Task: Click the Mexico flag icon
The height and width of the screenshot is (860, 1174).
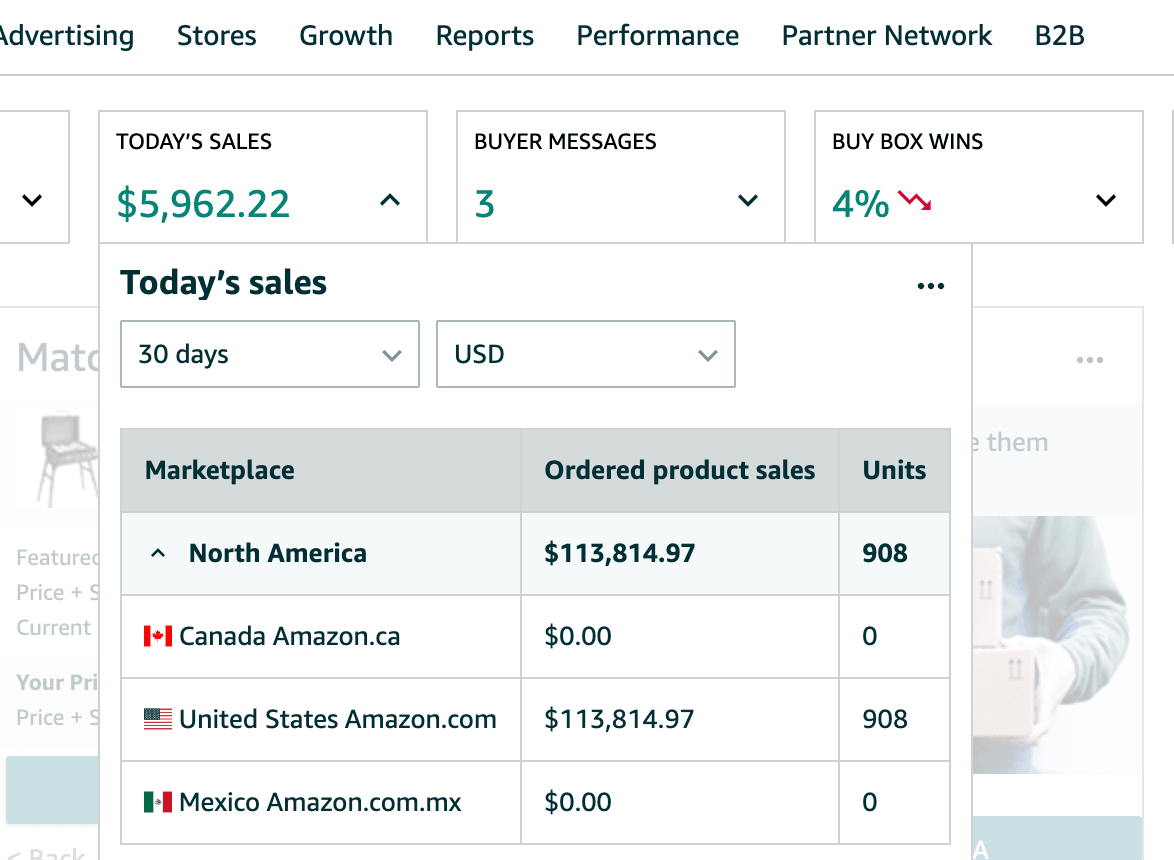Action: tap(158, 802)
